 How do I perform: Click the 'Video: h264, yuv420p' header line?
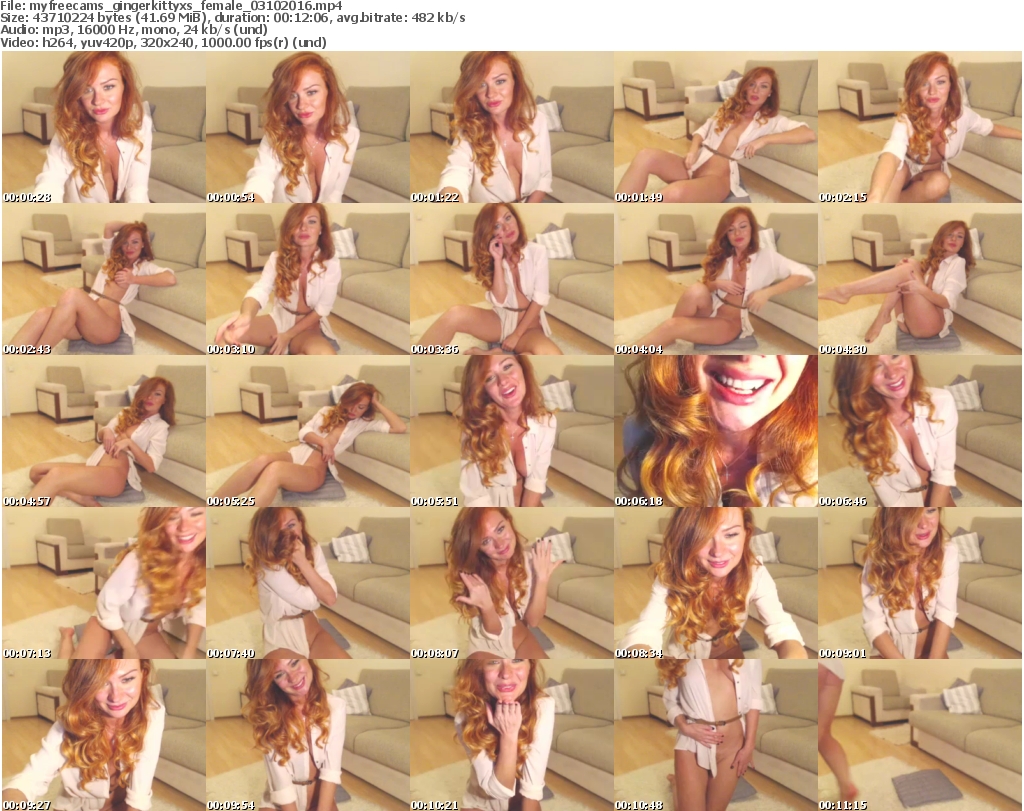pos(163,42)
